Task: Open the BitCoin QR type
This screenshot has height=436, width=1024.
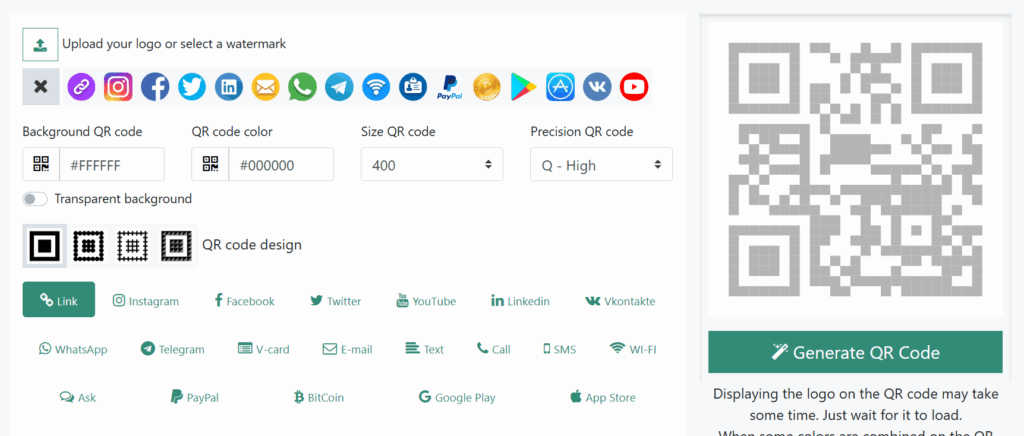Action: [319, 397]
